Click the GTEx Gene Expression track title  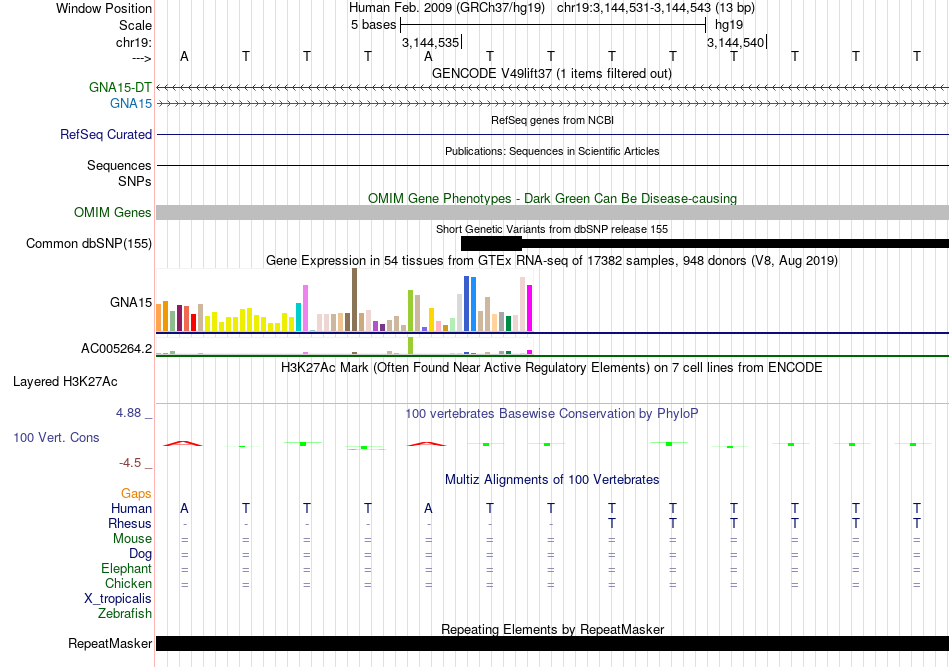552,260
